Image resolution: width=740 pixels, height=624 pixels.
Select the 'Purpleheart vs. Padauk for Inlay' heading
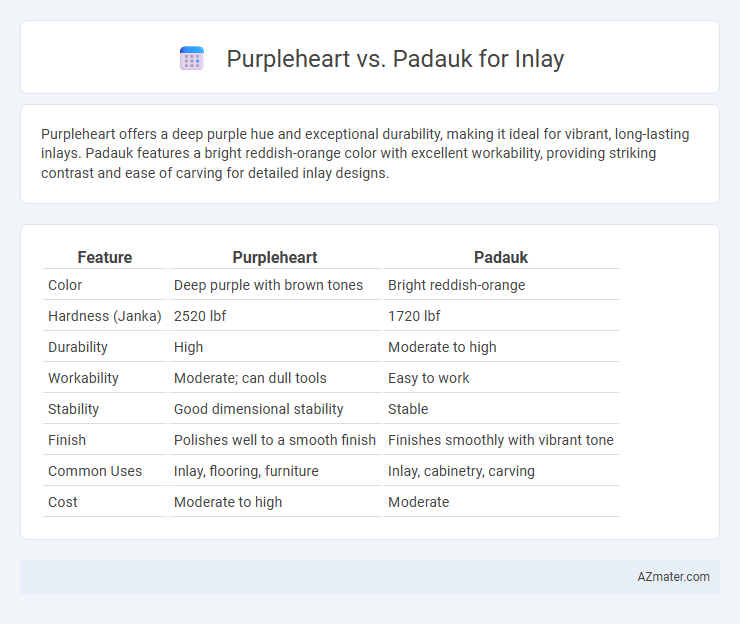pos(395,59)
